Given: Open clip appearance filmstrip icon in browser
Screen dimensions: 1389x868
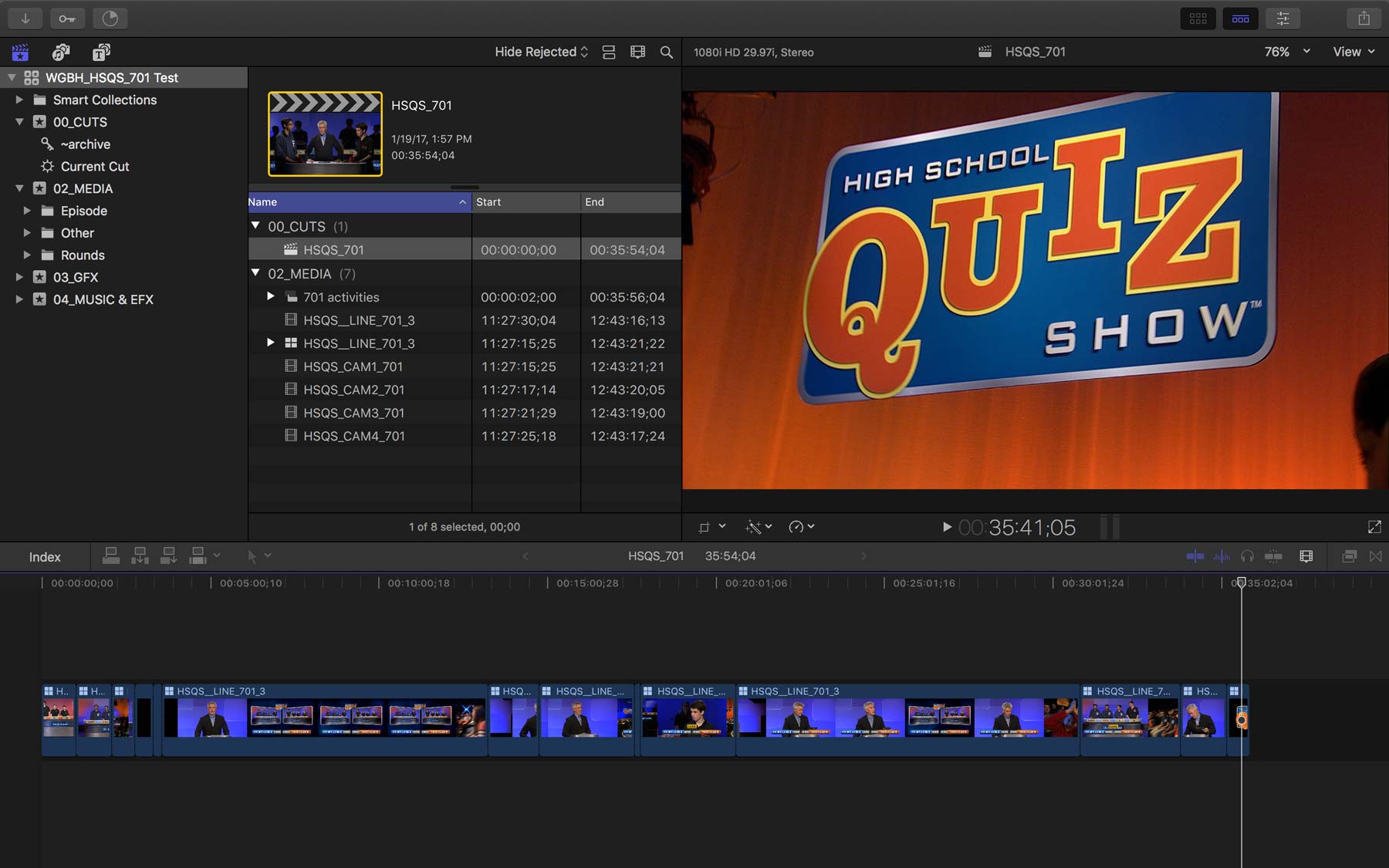Looking at the screenshot, I should point(637,52).
